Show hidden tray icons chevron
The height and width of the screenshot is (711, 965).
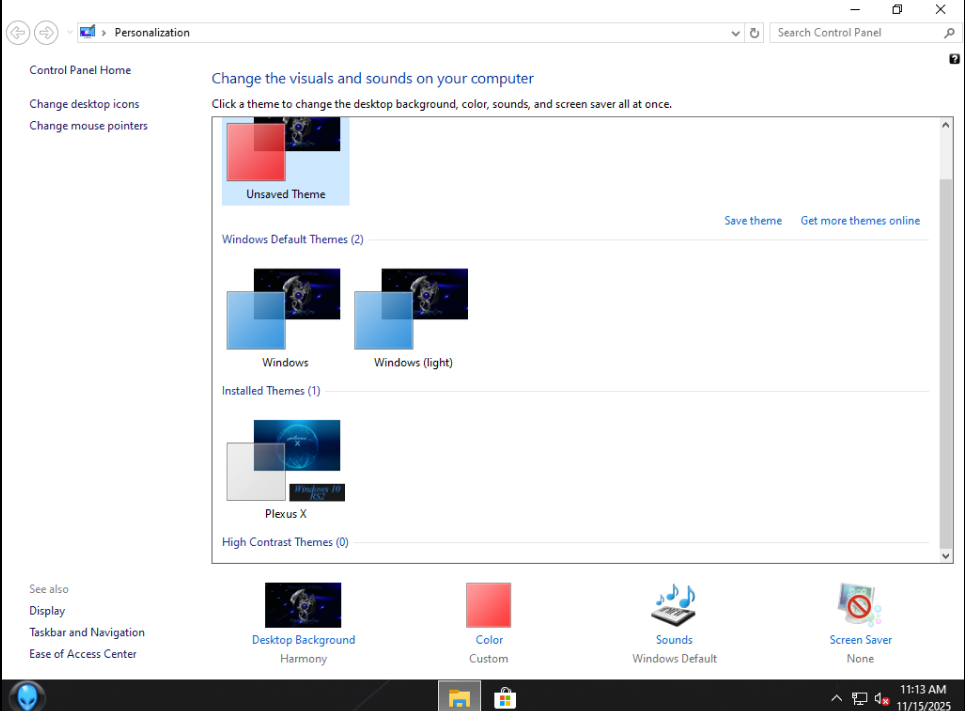[x=836, y=698]
